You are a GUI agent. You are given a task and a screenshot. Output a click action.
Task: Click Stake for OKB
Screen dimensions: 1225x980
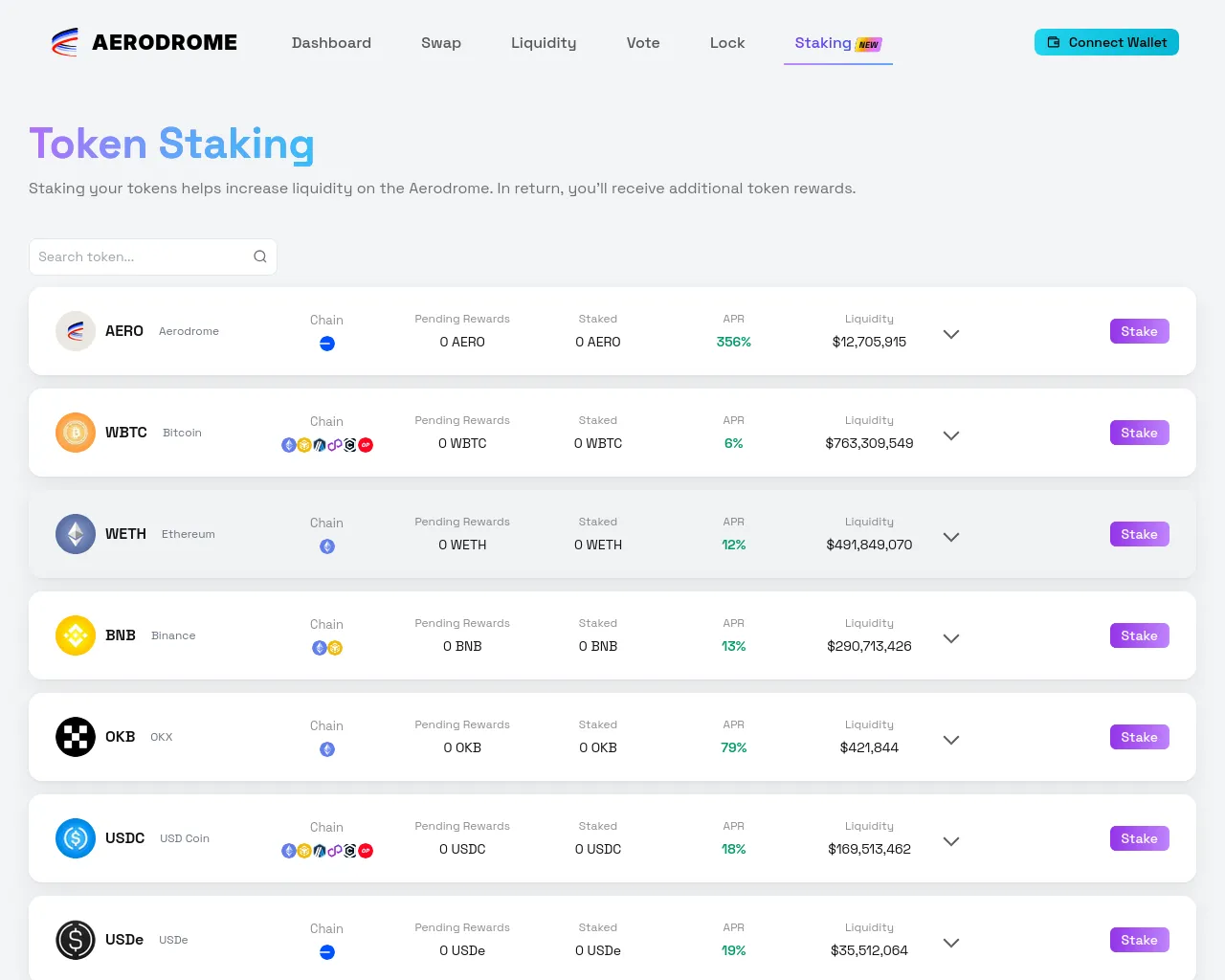point(1139,737)
